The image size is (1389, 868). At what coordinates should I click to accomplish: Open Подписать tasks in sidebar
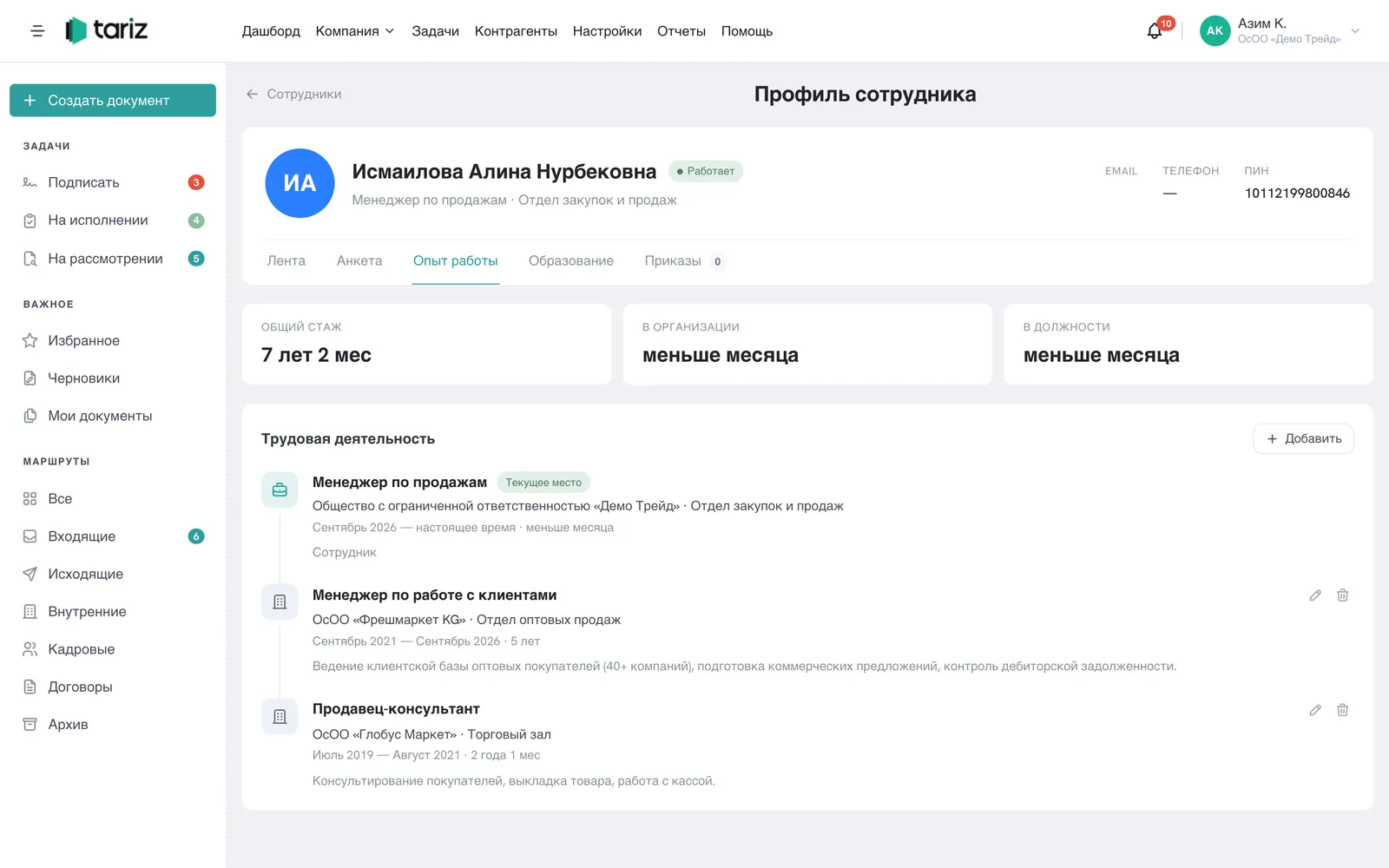(113, 182)
